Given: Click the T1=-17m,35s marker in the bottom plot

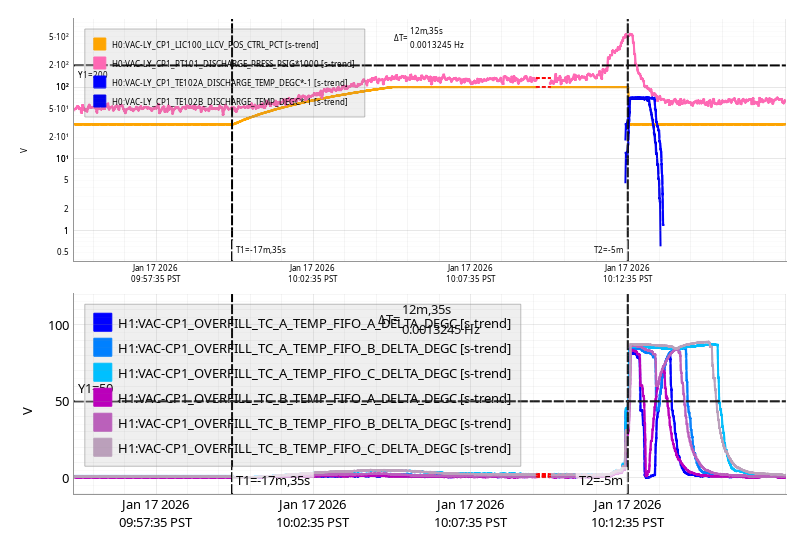Looking at the screenshot, I should (272, 481).
